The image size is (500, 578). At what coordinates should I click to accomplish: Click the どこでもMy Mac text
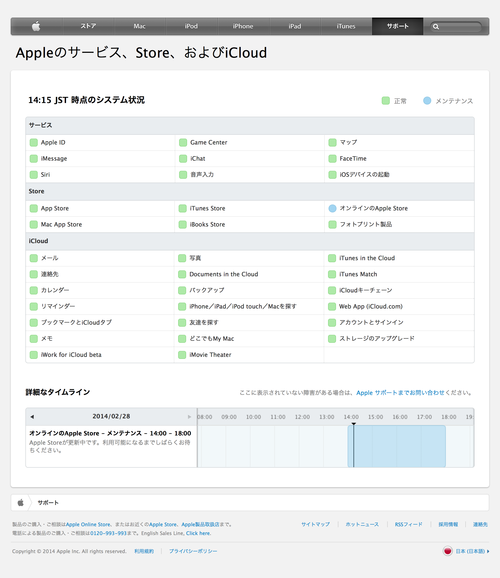coord(212,338)
